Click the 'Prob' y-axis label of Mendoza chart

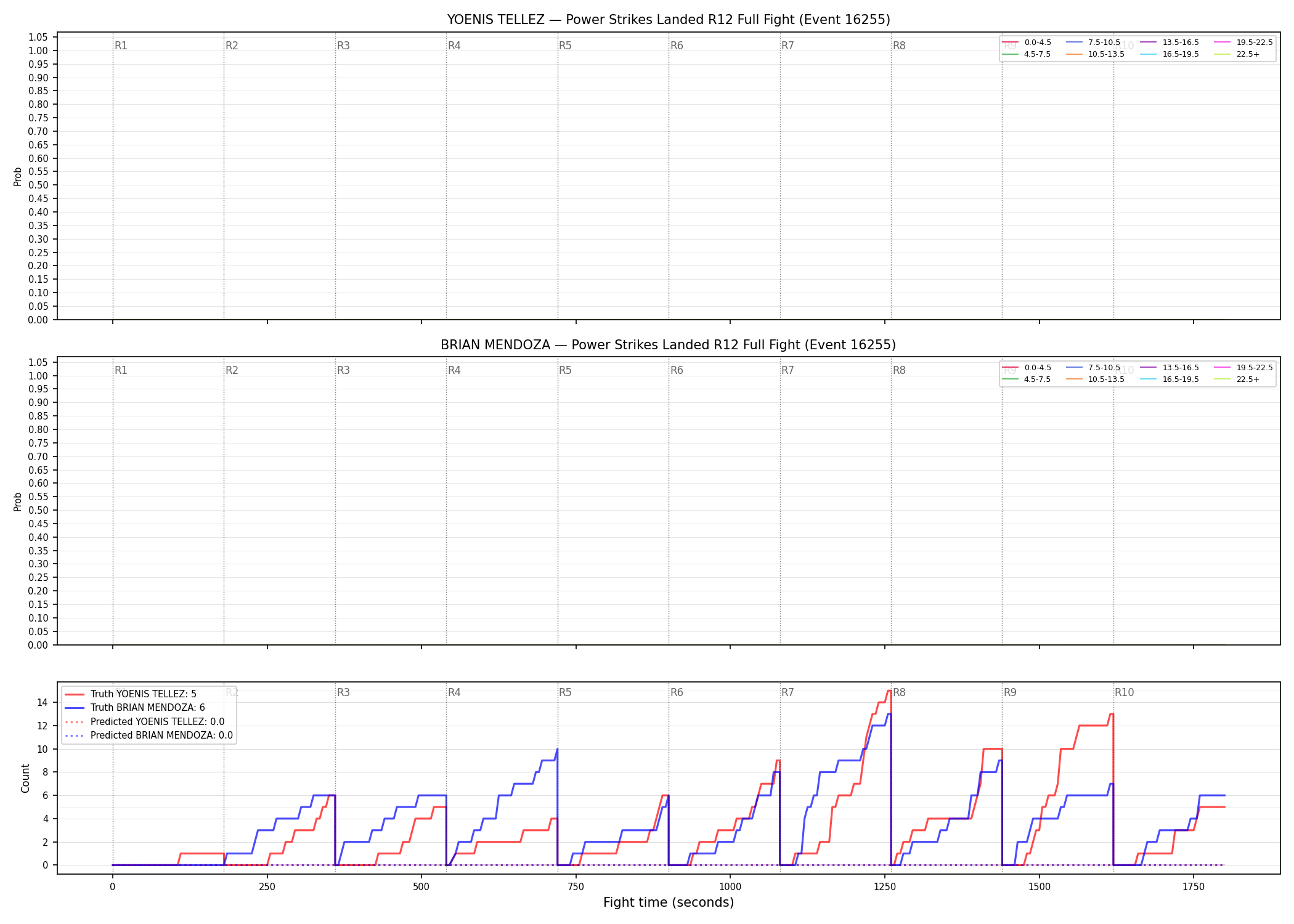tap(18, 501)
